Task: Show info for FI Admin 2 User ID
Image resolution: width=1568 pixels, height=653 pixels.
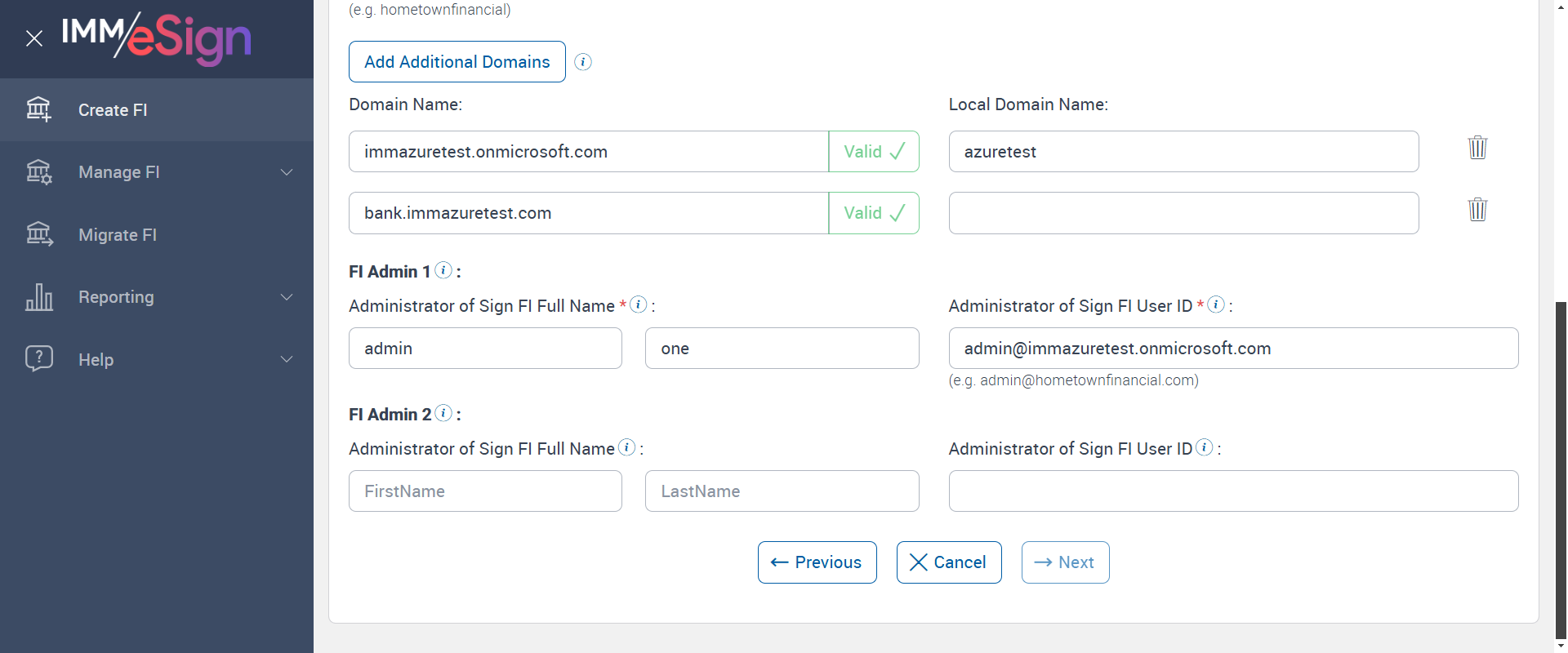Action: [x=1205, y=447]
